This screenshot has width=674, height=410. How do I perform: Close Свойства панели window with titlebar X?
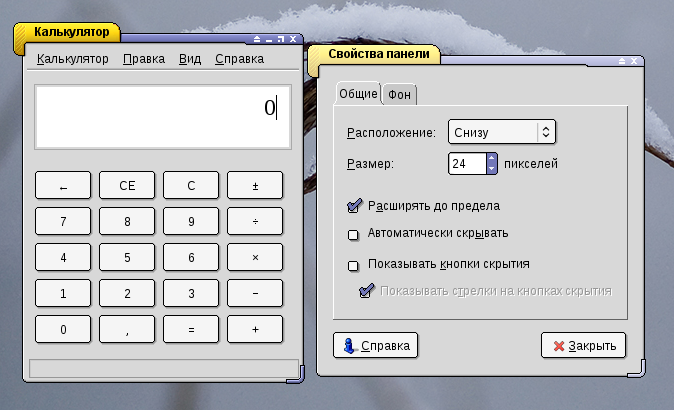pyautogui.click(x=634, y=61)
